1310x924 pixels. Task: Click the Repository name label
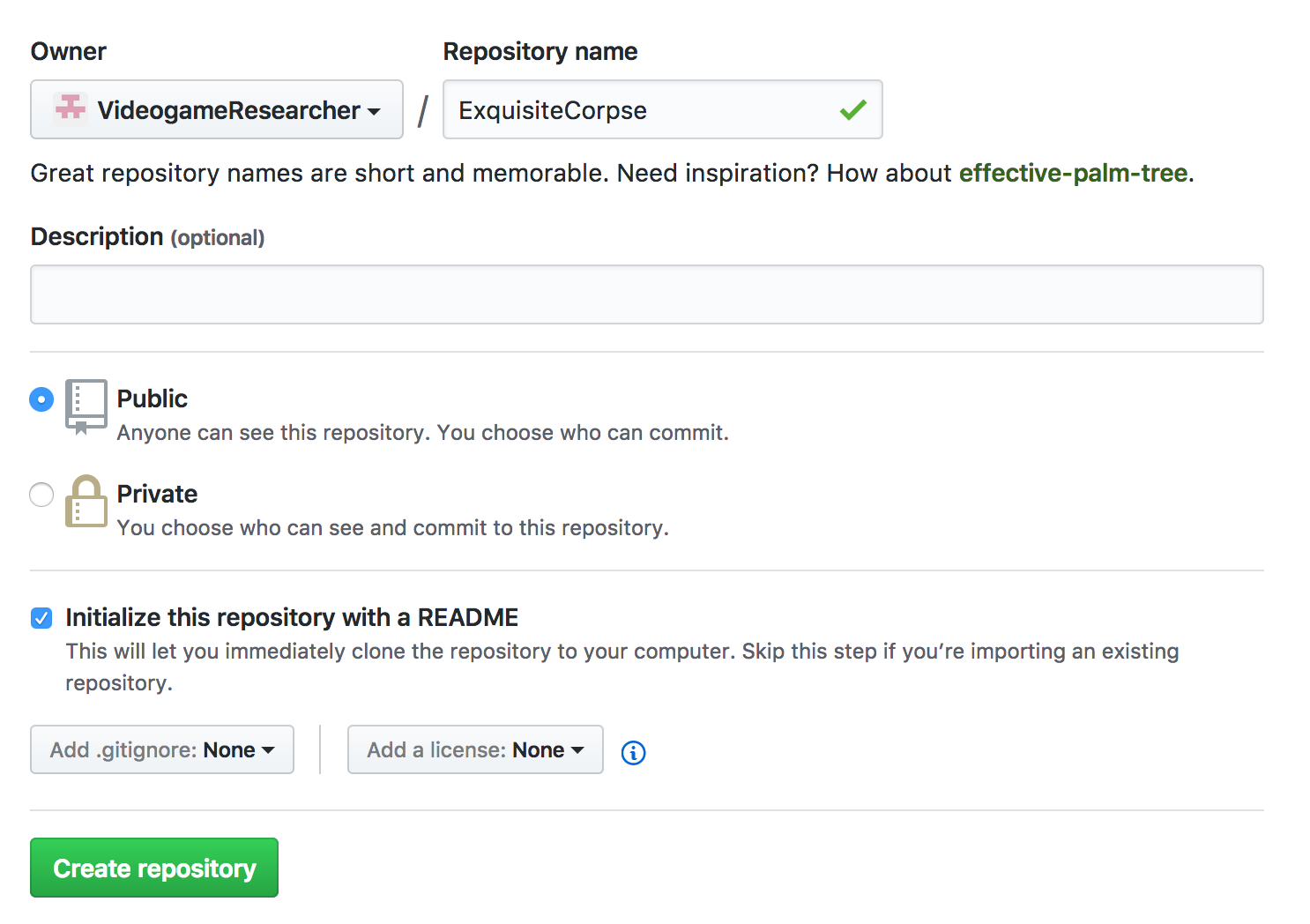coord(540,52)
